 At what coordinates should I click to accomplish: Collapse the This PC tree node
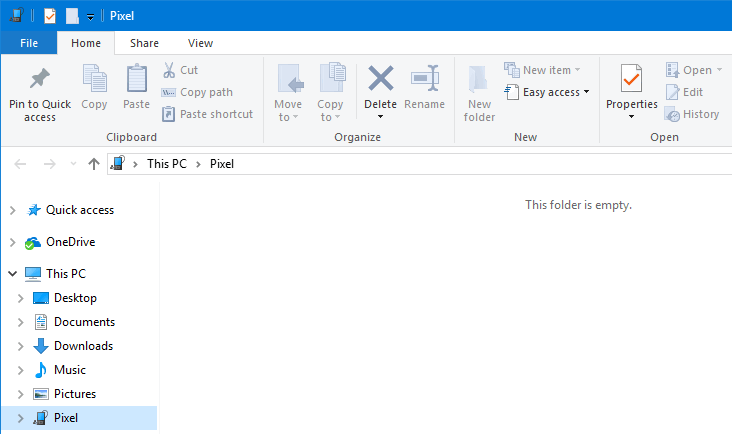[13, 273]
